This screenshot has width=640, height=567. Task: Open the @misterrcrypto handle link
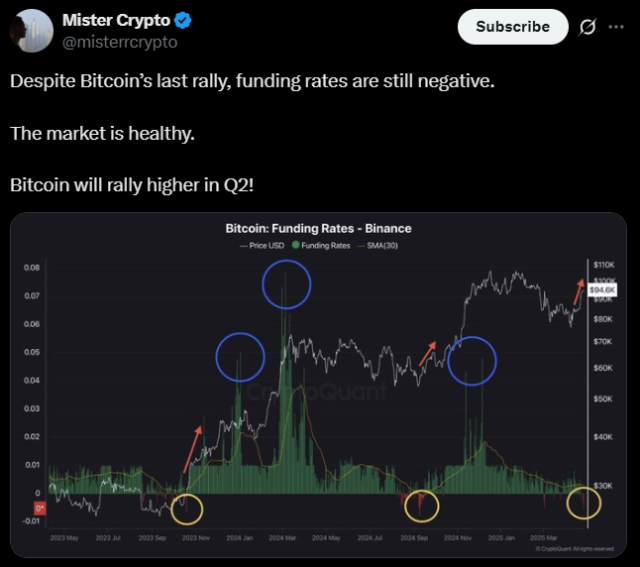tap(120, 42)
